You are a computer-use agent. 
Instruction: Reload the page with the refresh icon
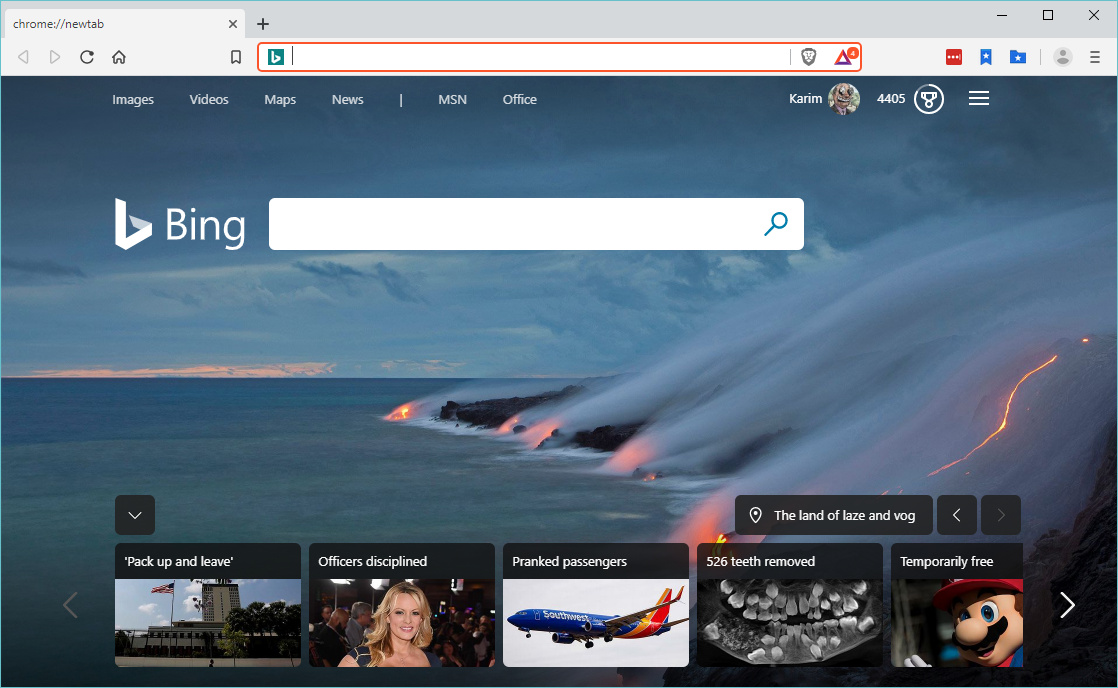point(87,57)
